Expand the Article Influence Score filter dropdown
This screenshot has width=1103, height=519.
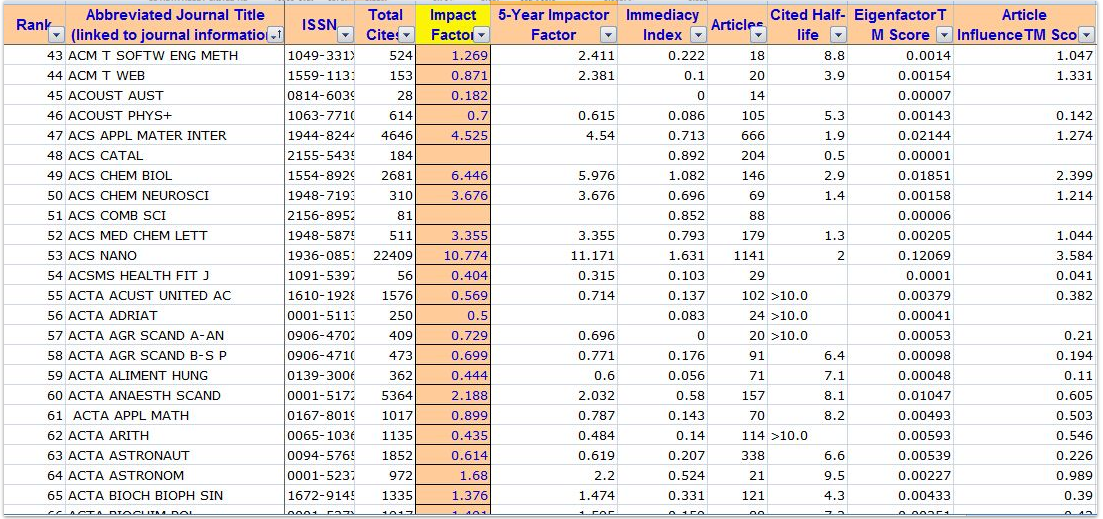(x=1087, y=35)
